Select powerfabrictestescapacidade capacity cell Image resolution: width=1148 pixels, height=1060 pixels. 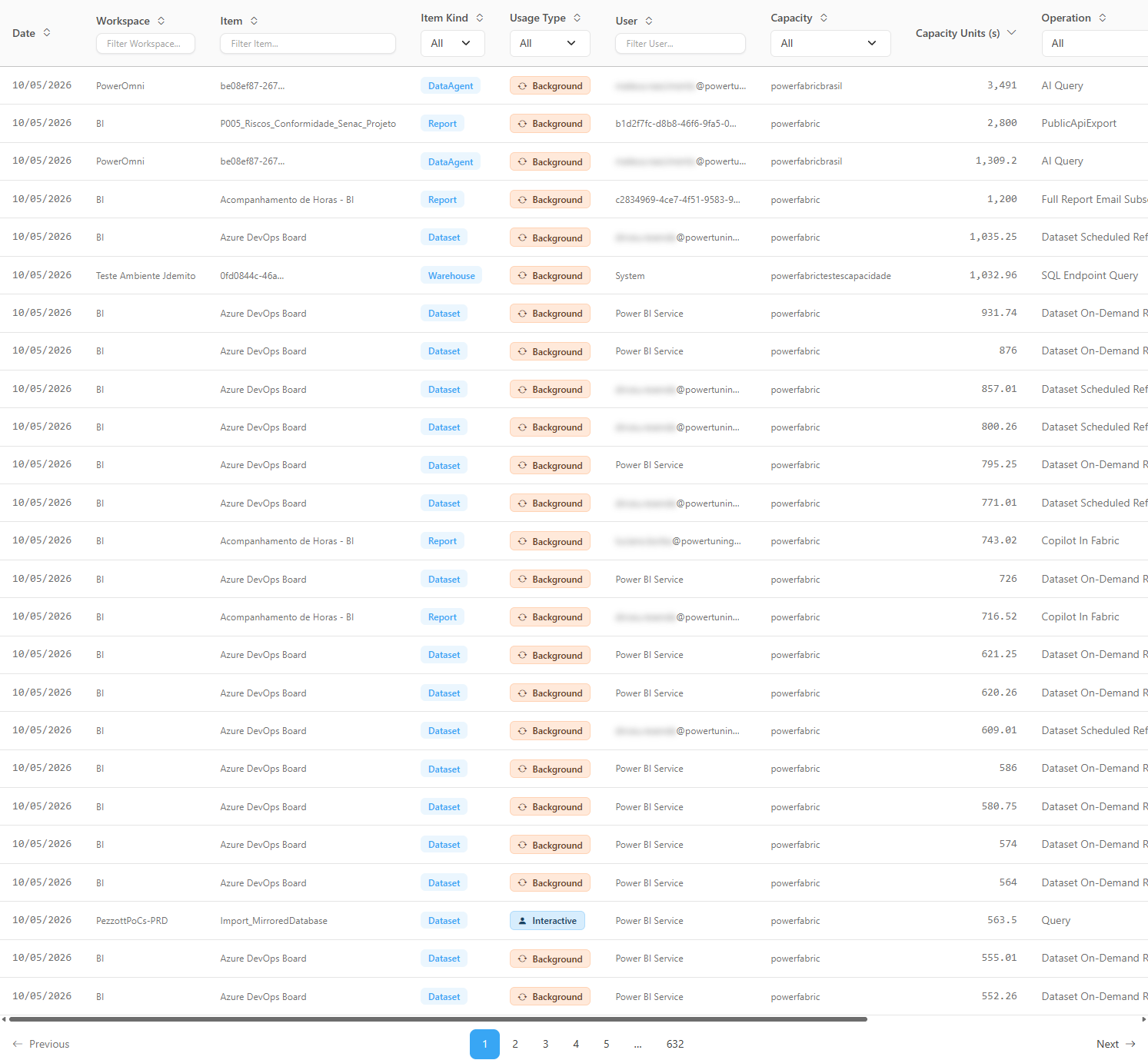[830, 276]
